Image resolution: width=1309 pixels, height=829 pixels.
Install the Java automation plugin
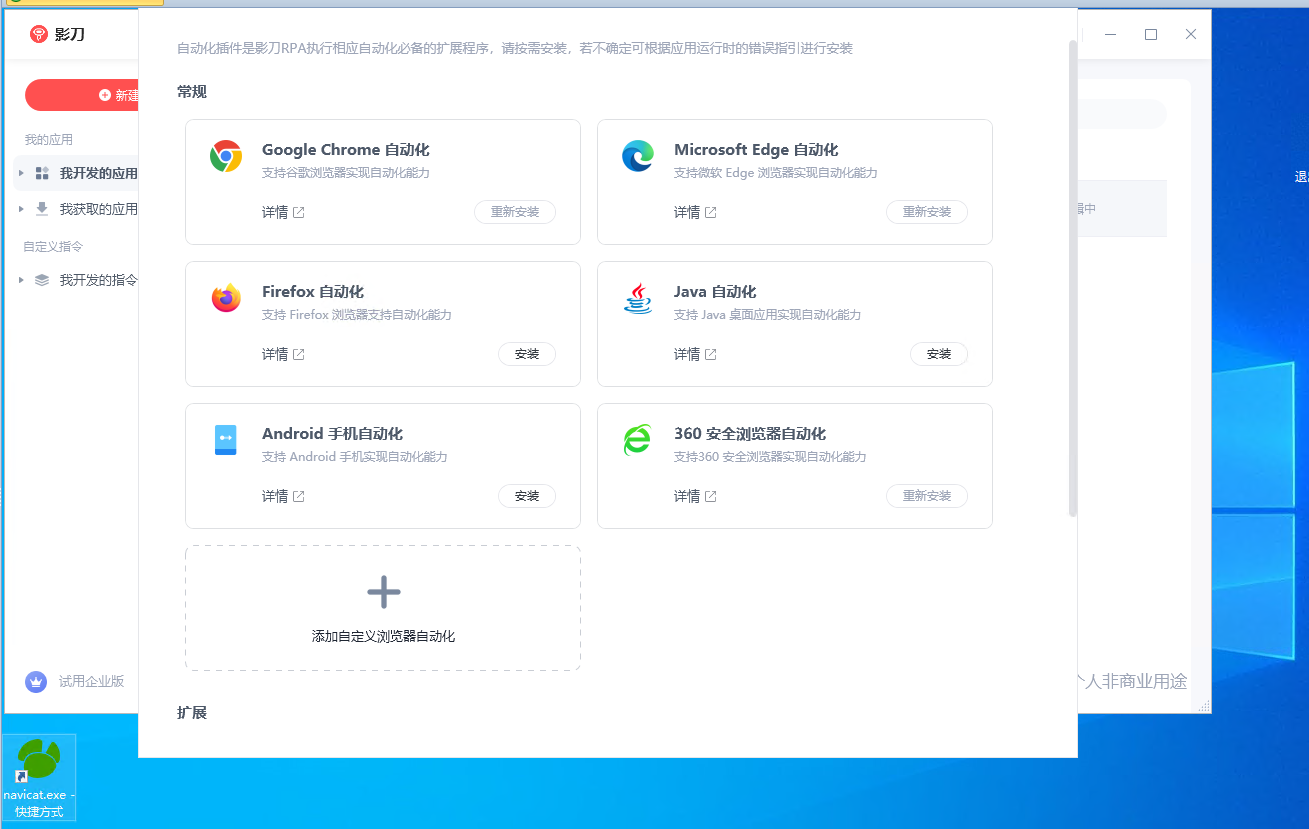point(939,354)
